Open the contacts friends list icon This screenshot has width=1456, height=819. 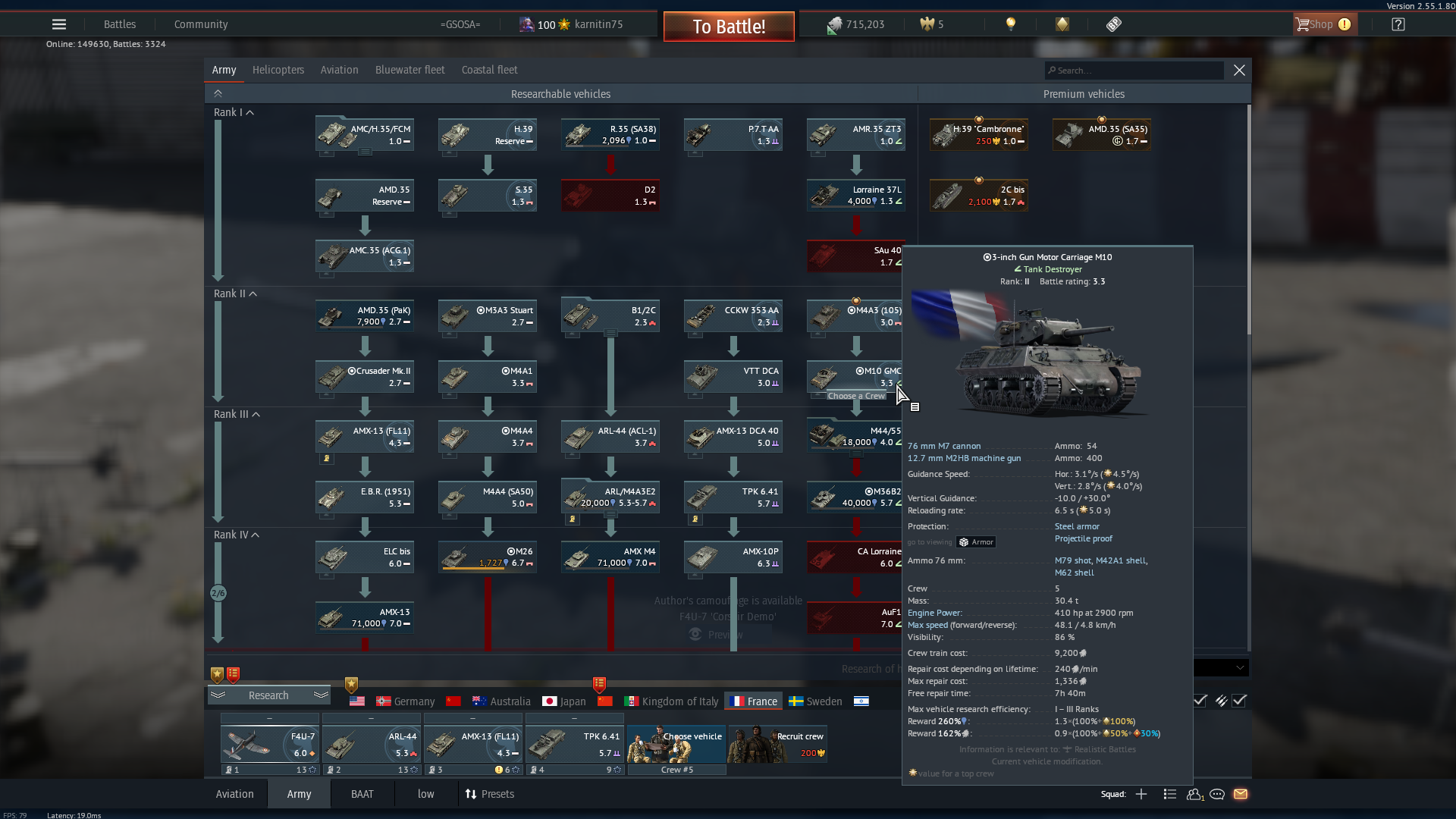[x=1194, y=794]
